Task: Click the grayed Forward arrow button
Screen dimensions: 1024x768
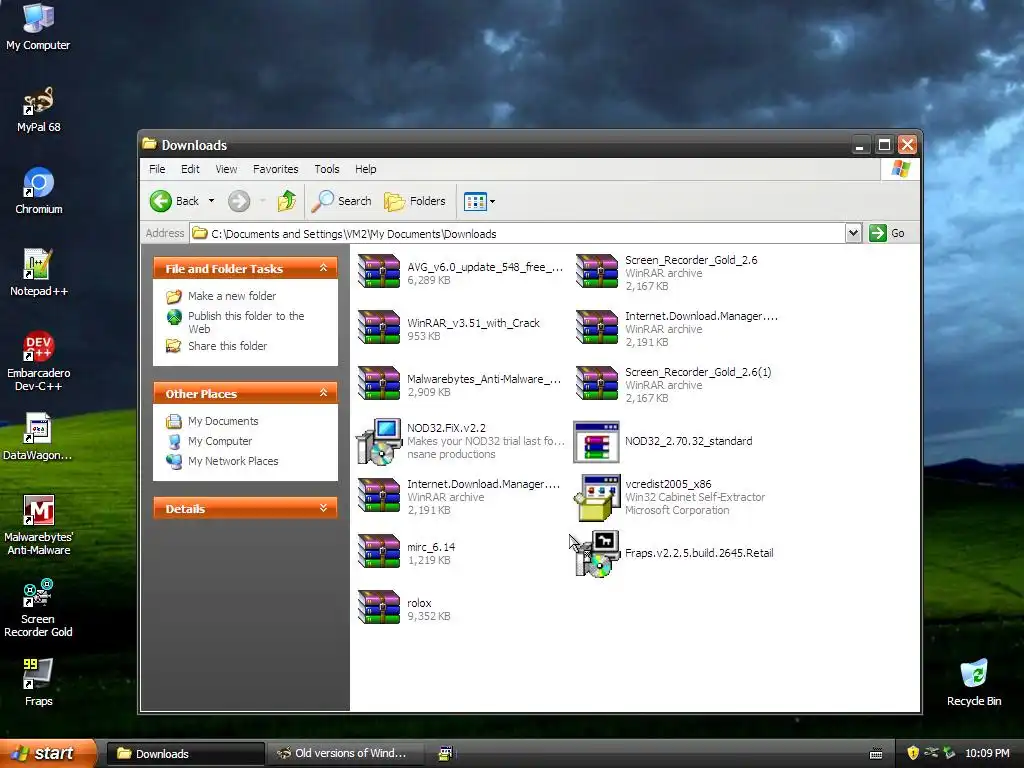Action: coord(239,201)
